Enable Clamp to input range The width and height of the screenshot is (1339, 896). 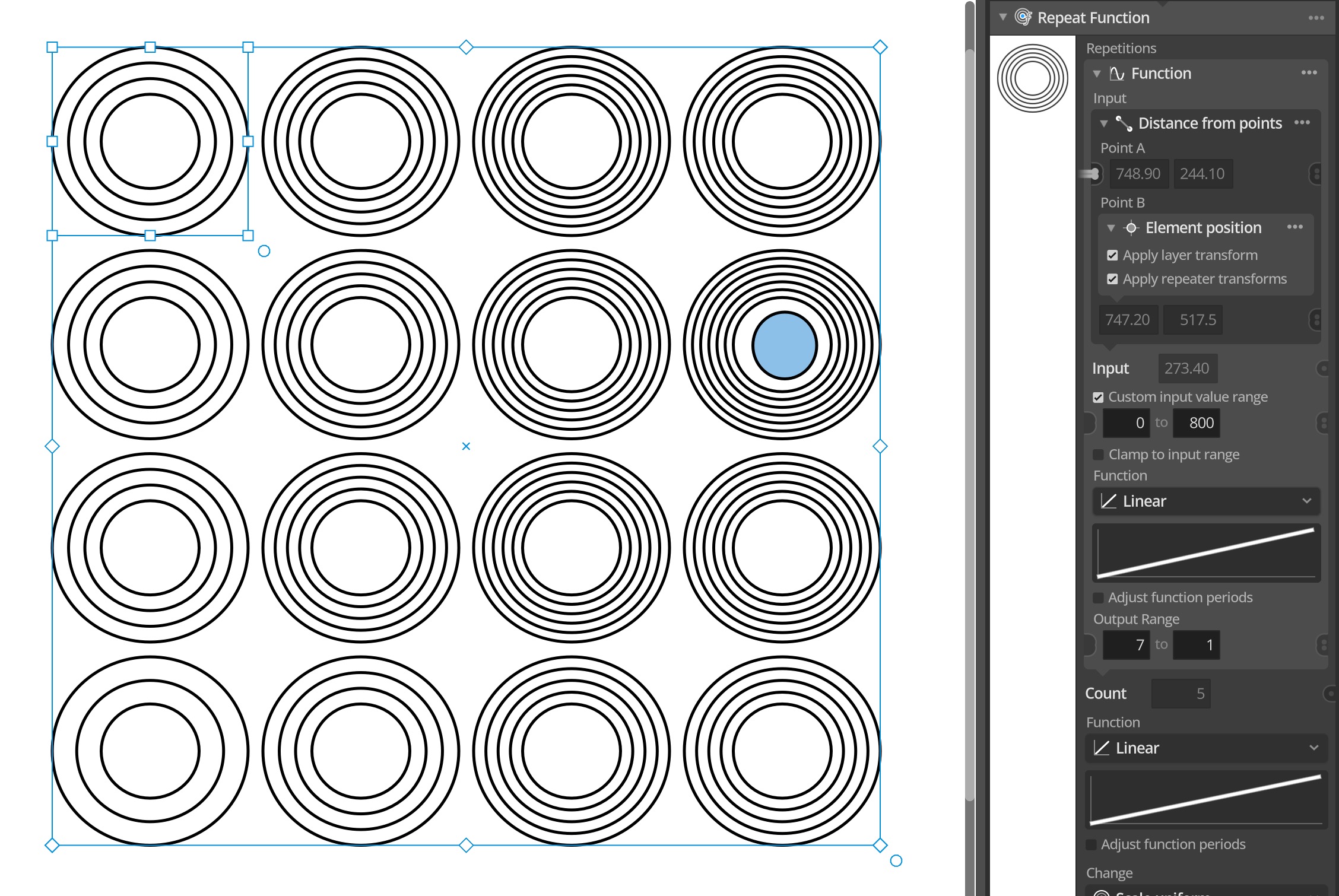[1098, 455]
